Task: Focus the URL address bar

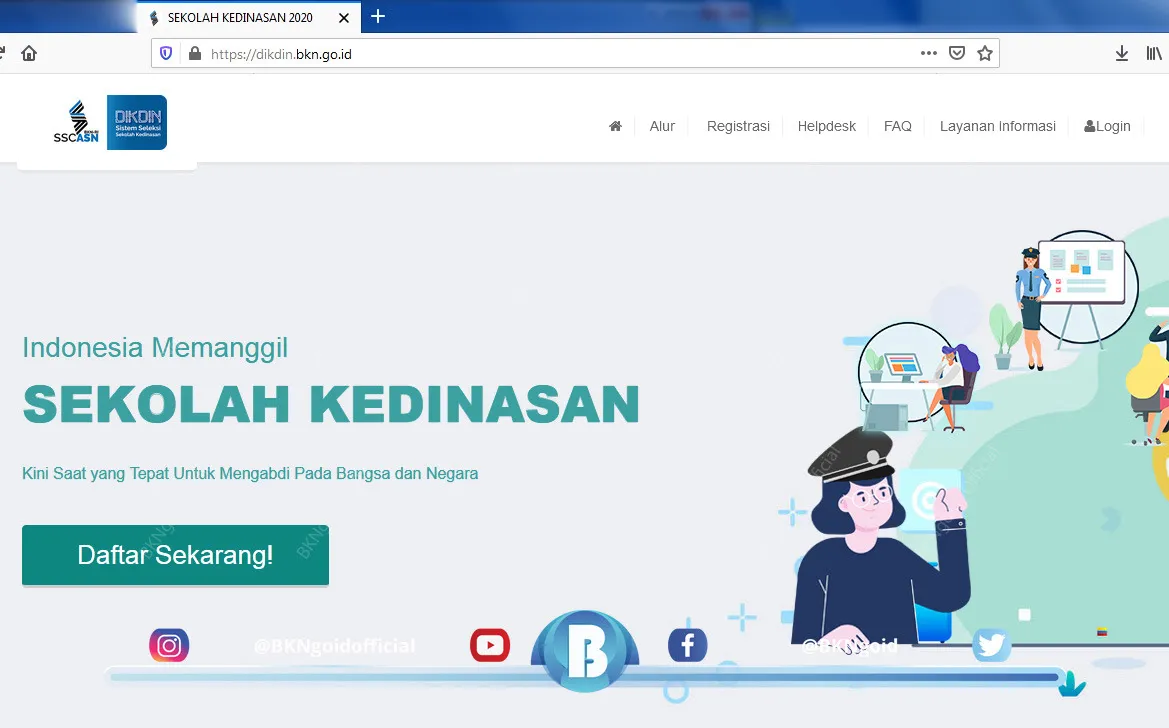Action: tap(552, 54)
